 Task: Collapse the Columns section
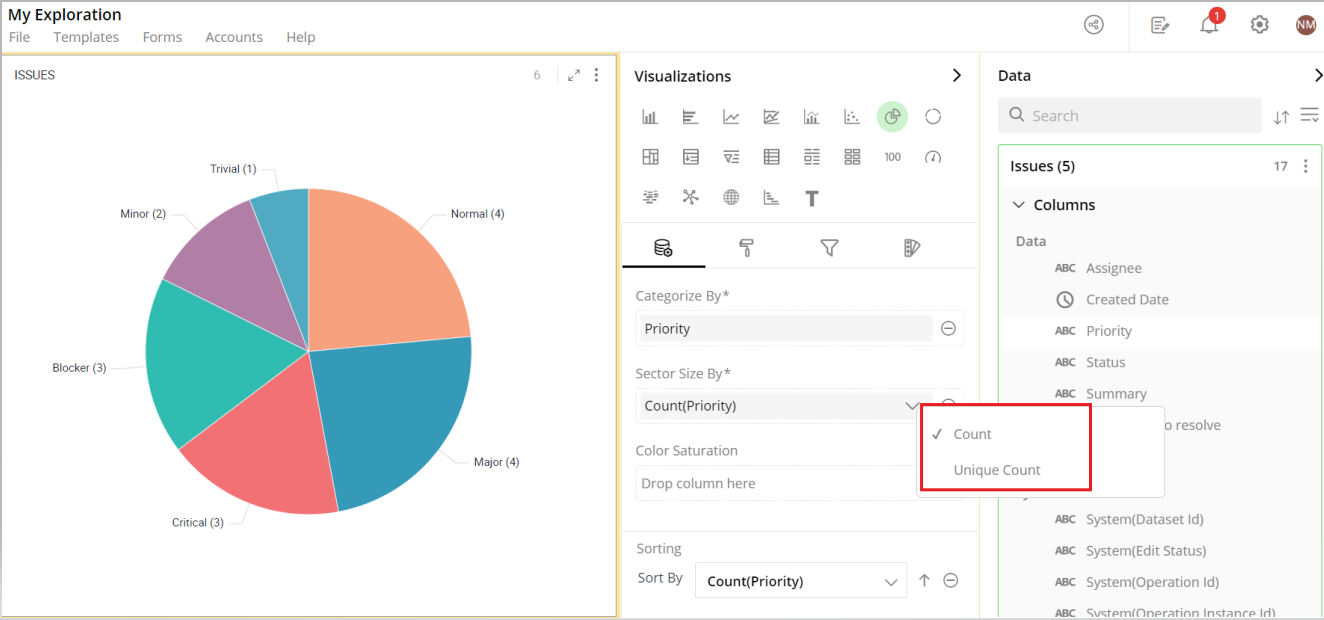click(1019, 205)
